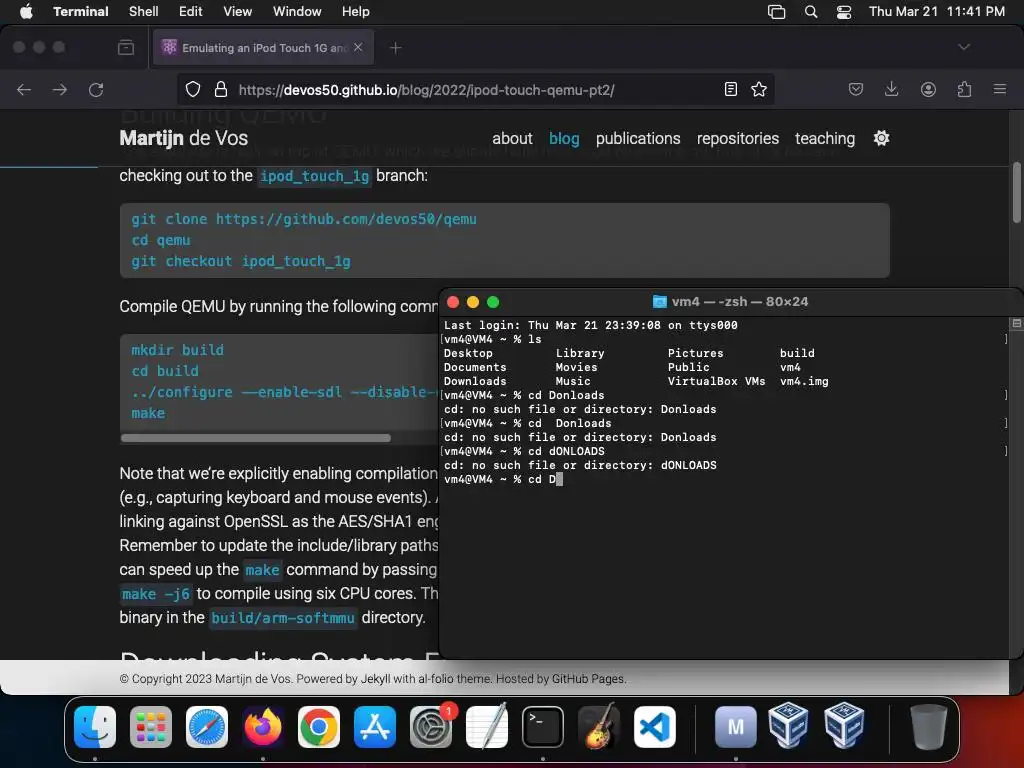This screenshot has height=768, width=1024.
Task: Open Finder from the Dock
Action: point(95,727)
